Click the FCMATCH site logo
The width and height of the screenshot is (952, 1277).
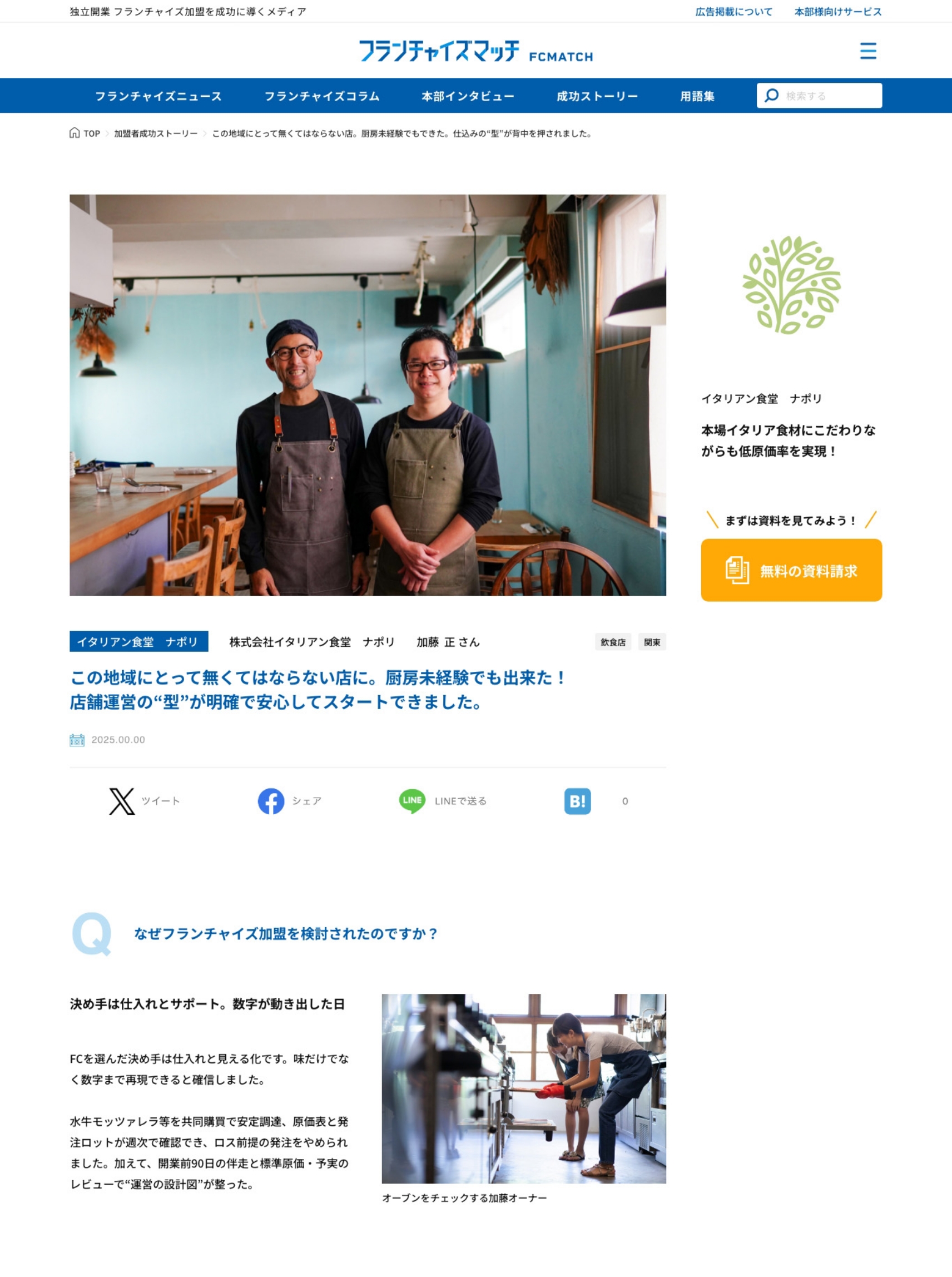[476, 51]
